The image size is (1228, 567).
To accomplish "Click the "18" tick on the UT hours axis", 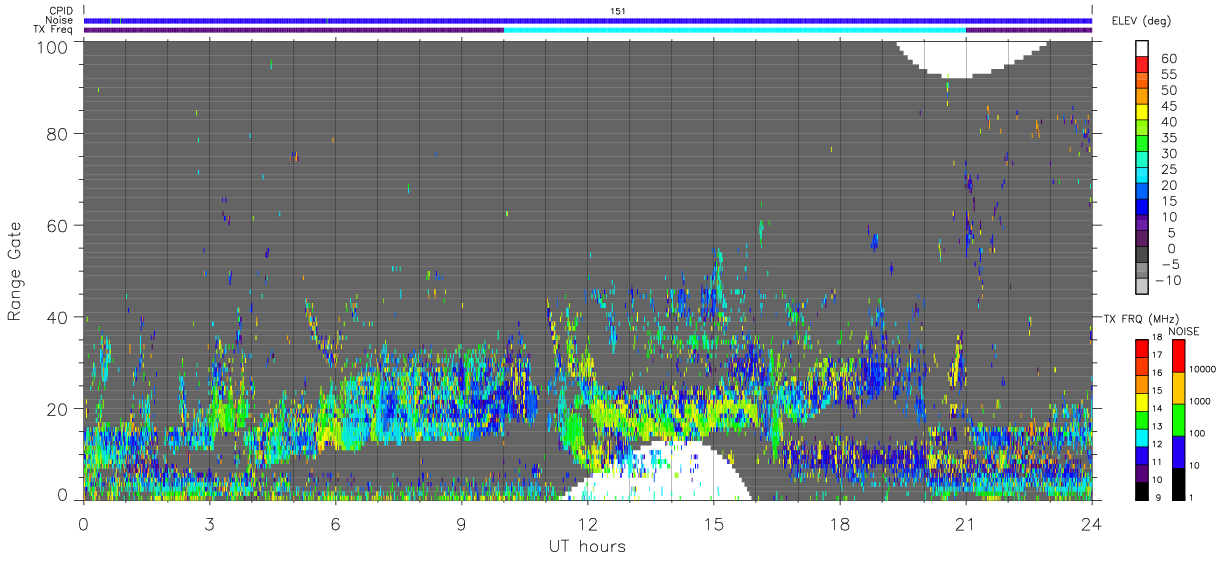I will click(x=840, y=524).
